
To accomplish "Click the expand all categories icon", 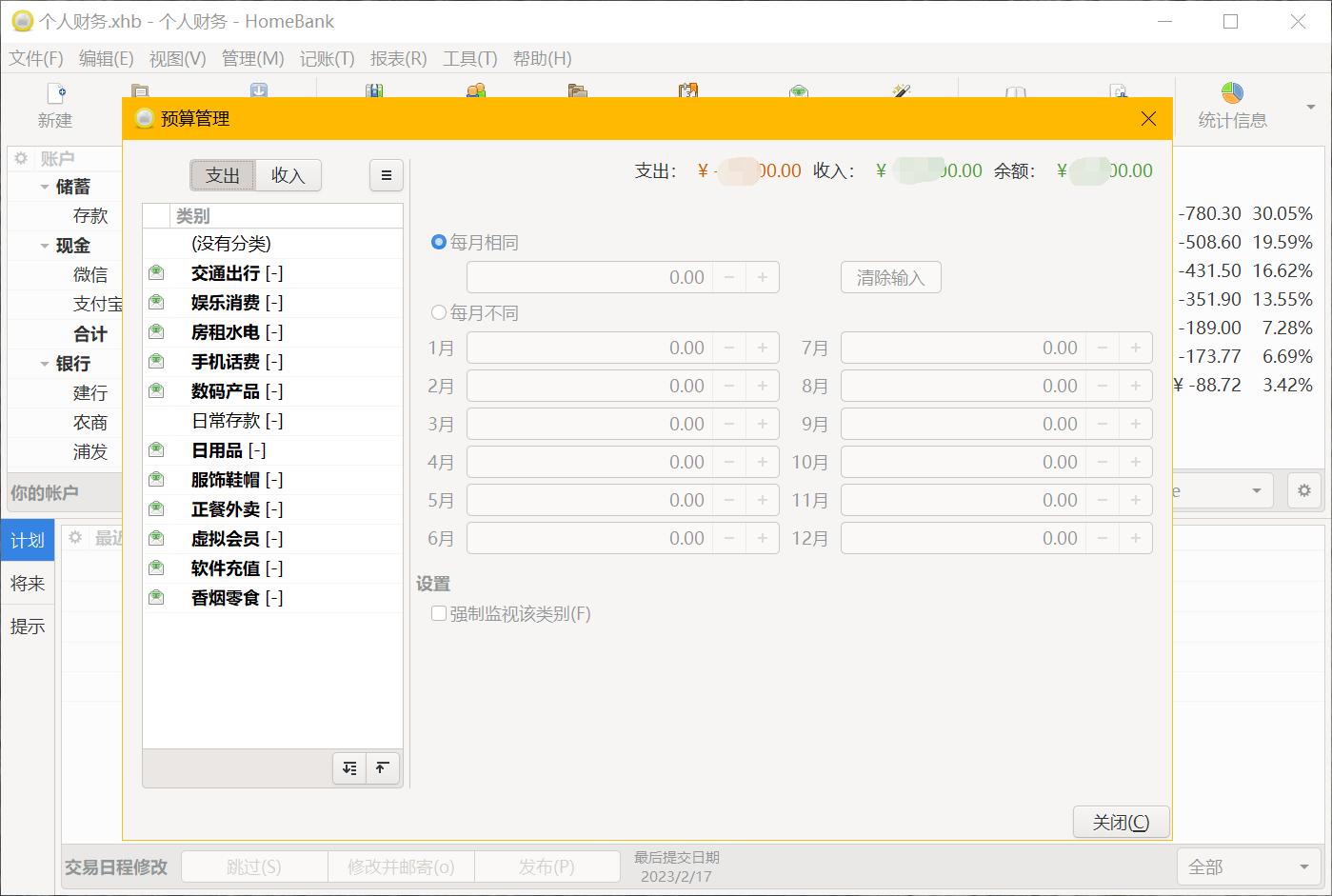I will click(x=349, y=768).
